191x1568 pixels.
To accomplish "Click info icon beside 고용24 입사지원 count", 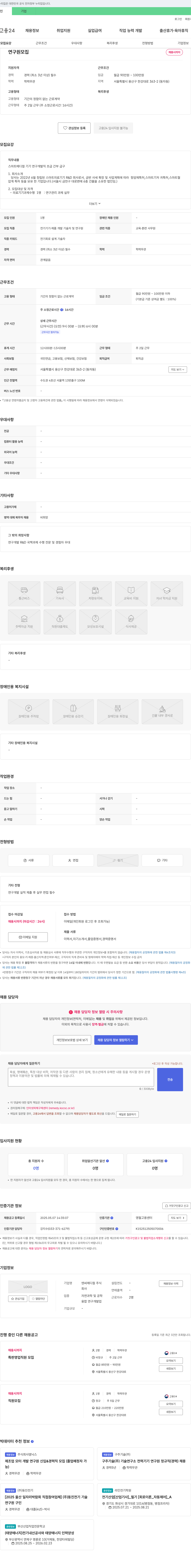I will click(x=166, y=1161).
